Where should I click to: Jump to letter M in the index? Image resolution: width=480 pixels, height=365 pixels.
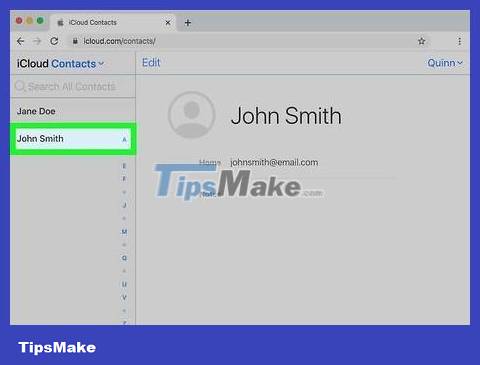[124, 231]
